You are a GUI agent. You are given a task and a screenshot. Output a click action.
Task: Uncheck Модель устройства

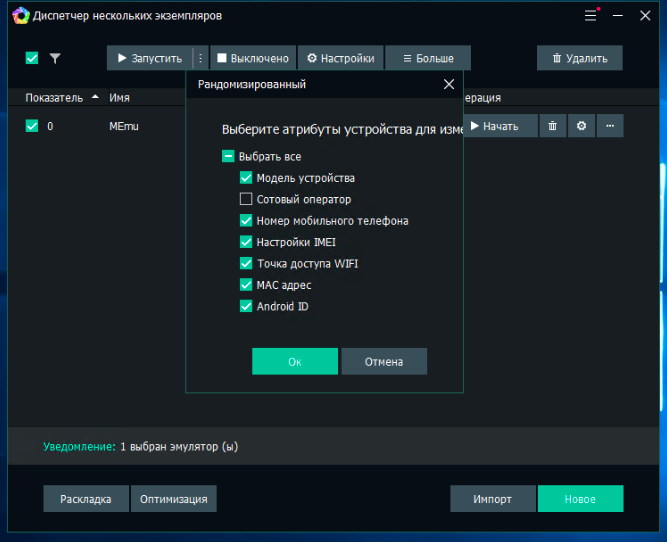246,178
